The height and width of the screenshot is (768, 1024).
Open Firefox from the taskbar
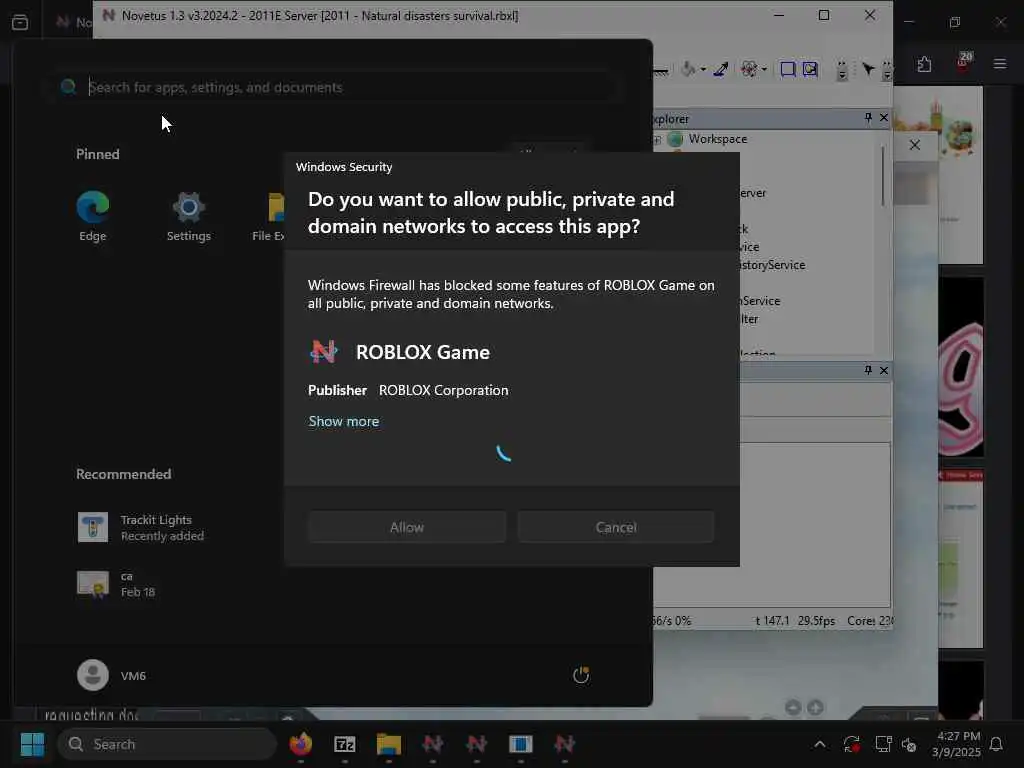[x=301, y=744]
